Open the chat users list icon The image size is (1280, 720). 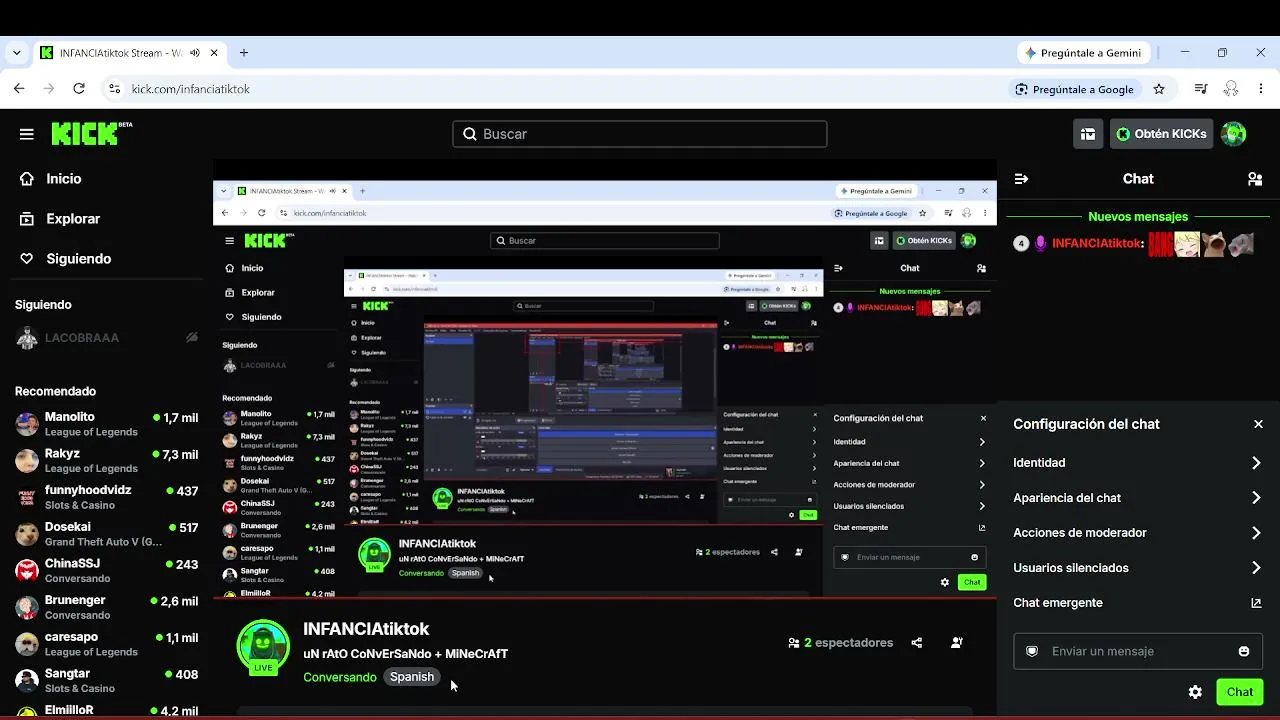pyautogui.click(x=1255, y=179)
